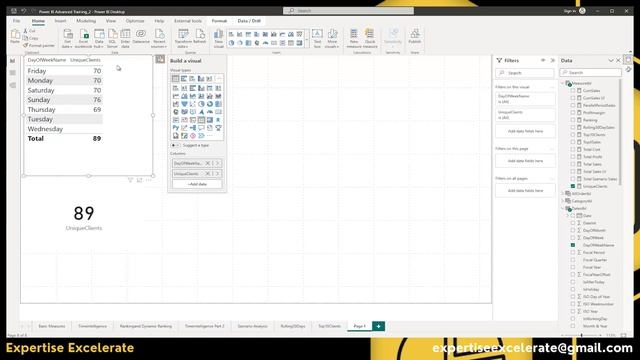Image resolution: width=640 pixels, height=360 pixels.
Task: Open the Modeling ribbon tab
Action: 86,21
